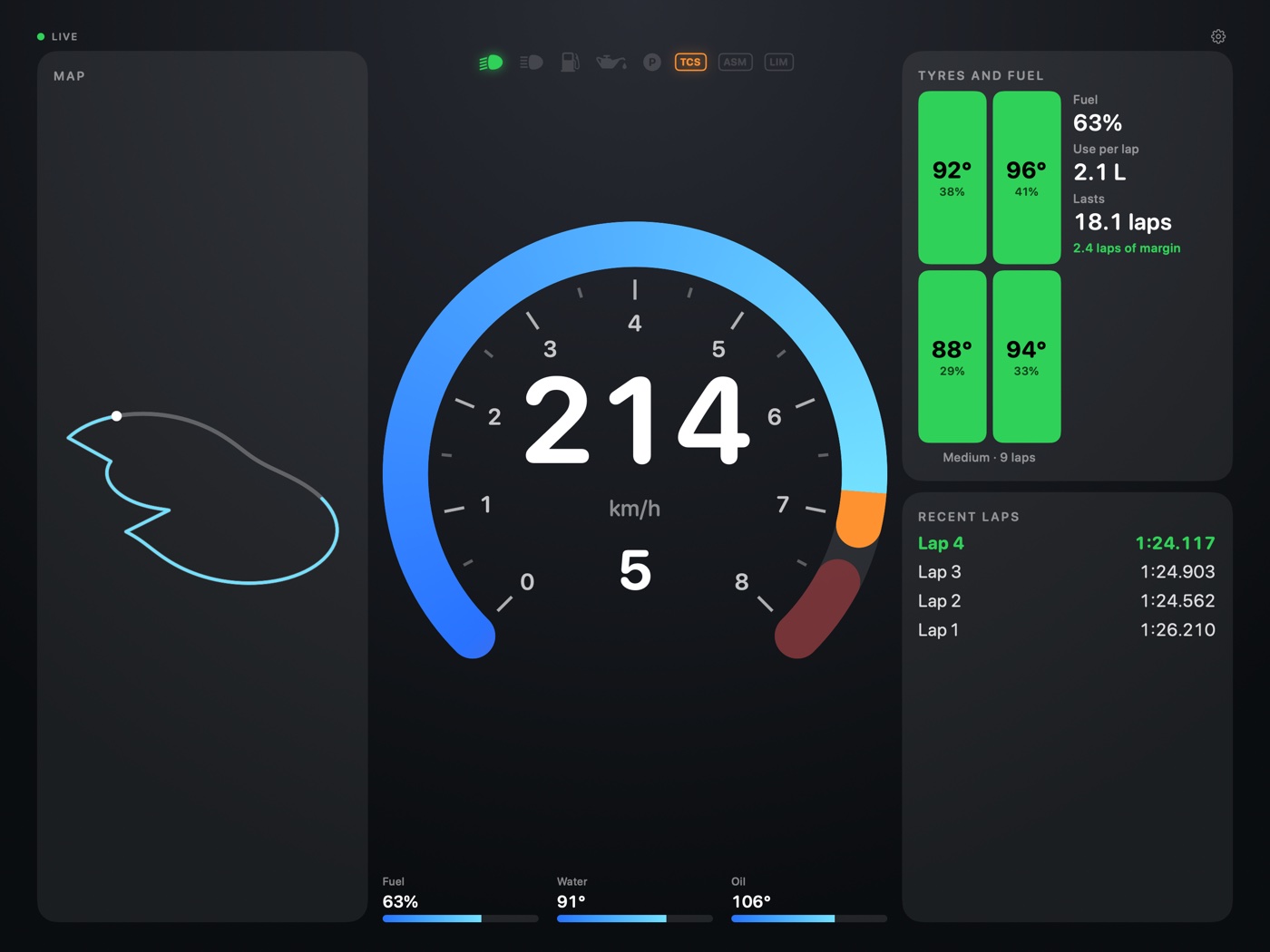Click the gray high beam headlight indicator
The image size is (1270, 952).
click(532, 63)
